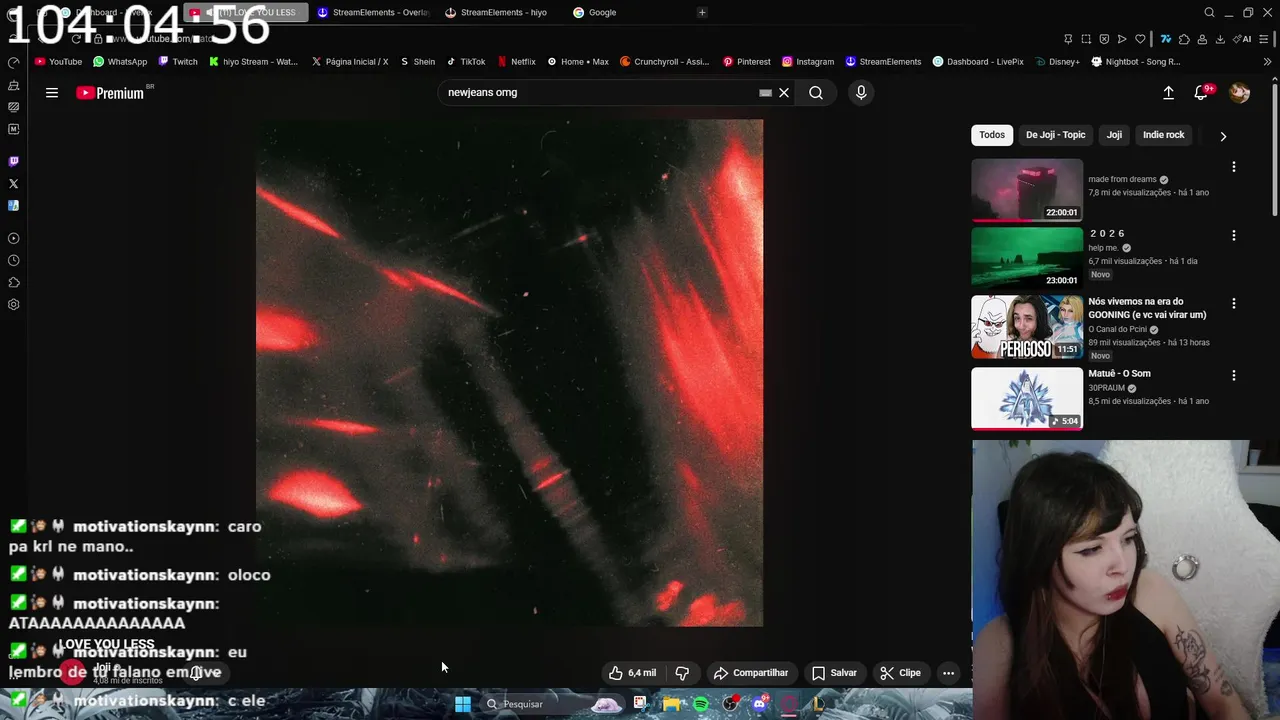
Task: Open the 2 0 2 6 video thumbnail
Action: click(1027, 258)
